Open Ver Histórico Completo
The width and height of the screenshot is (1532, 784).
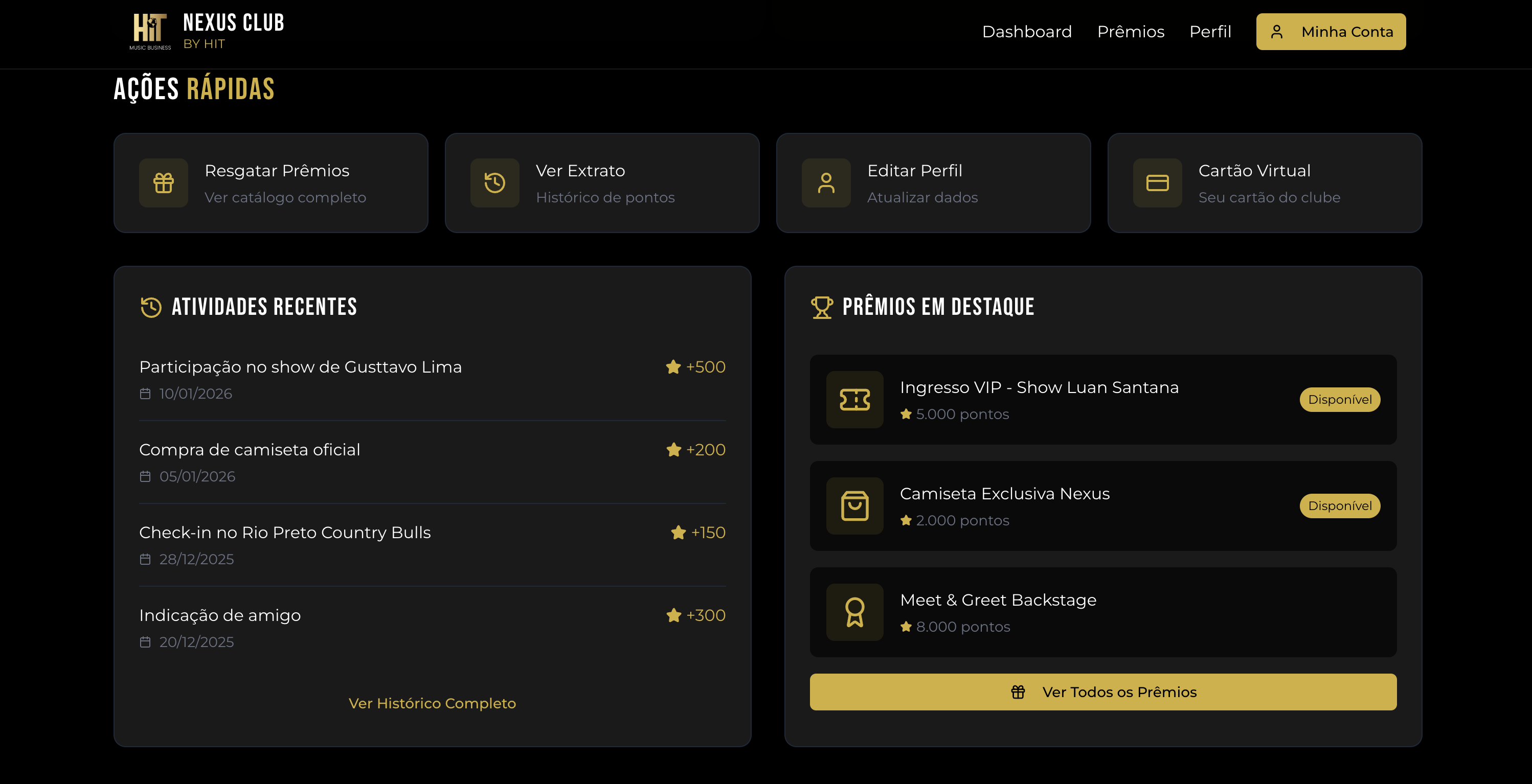pos(433,703)
